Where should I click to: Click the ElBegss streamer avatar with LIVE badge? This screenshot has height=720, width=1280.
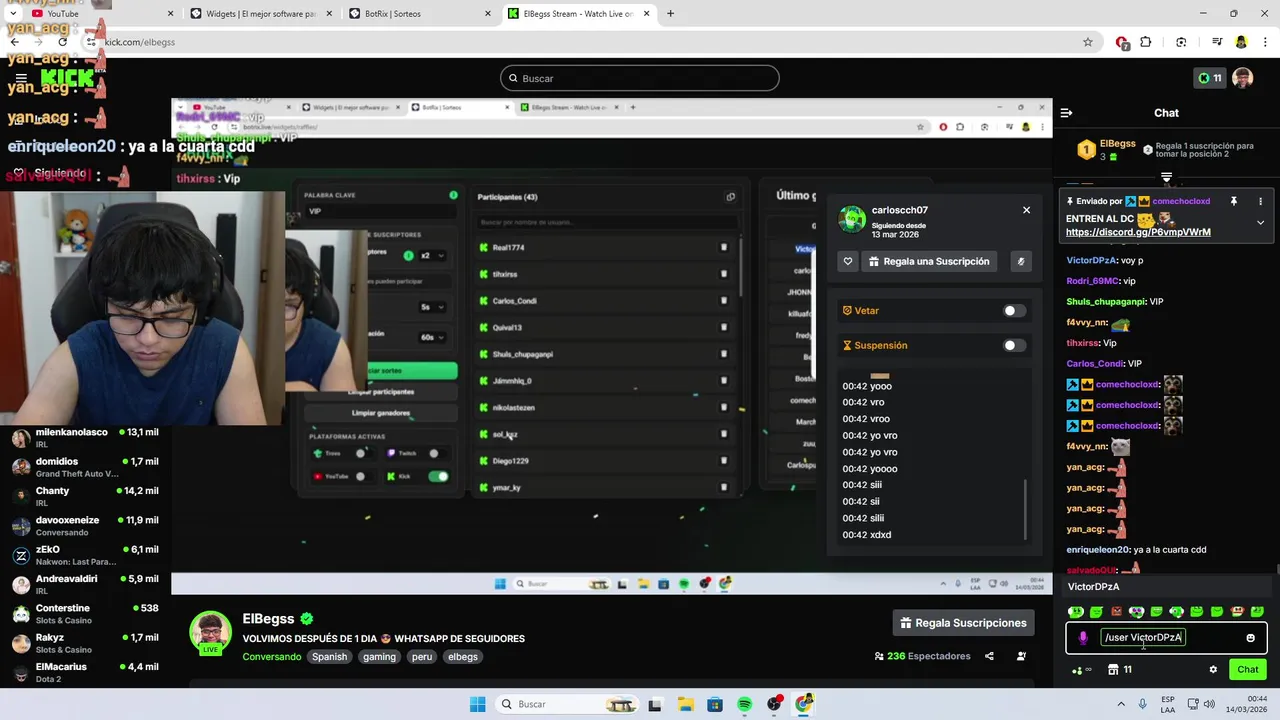[x=211, y=632]
